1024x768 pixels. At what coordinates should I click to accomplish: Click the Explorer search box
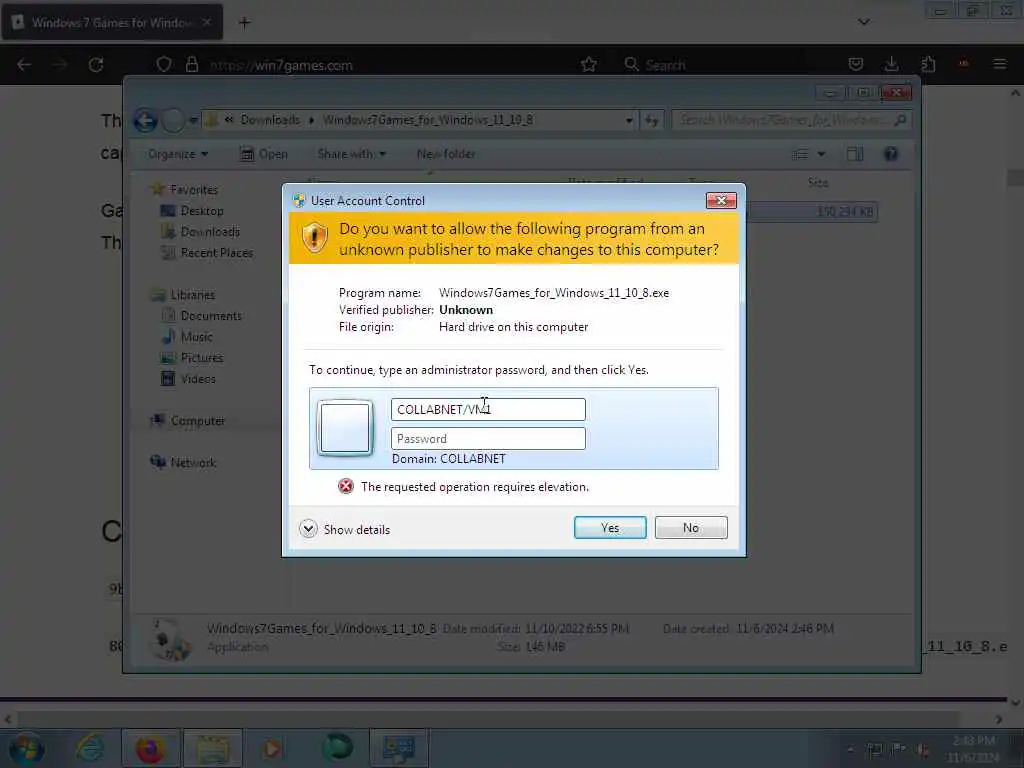[791, 120]
